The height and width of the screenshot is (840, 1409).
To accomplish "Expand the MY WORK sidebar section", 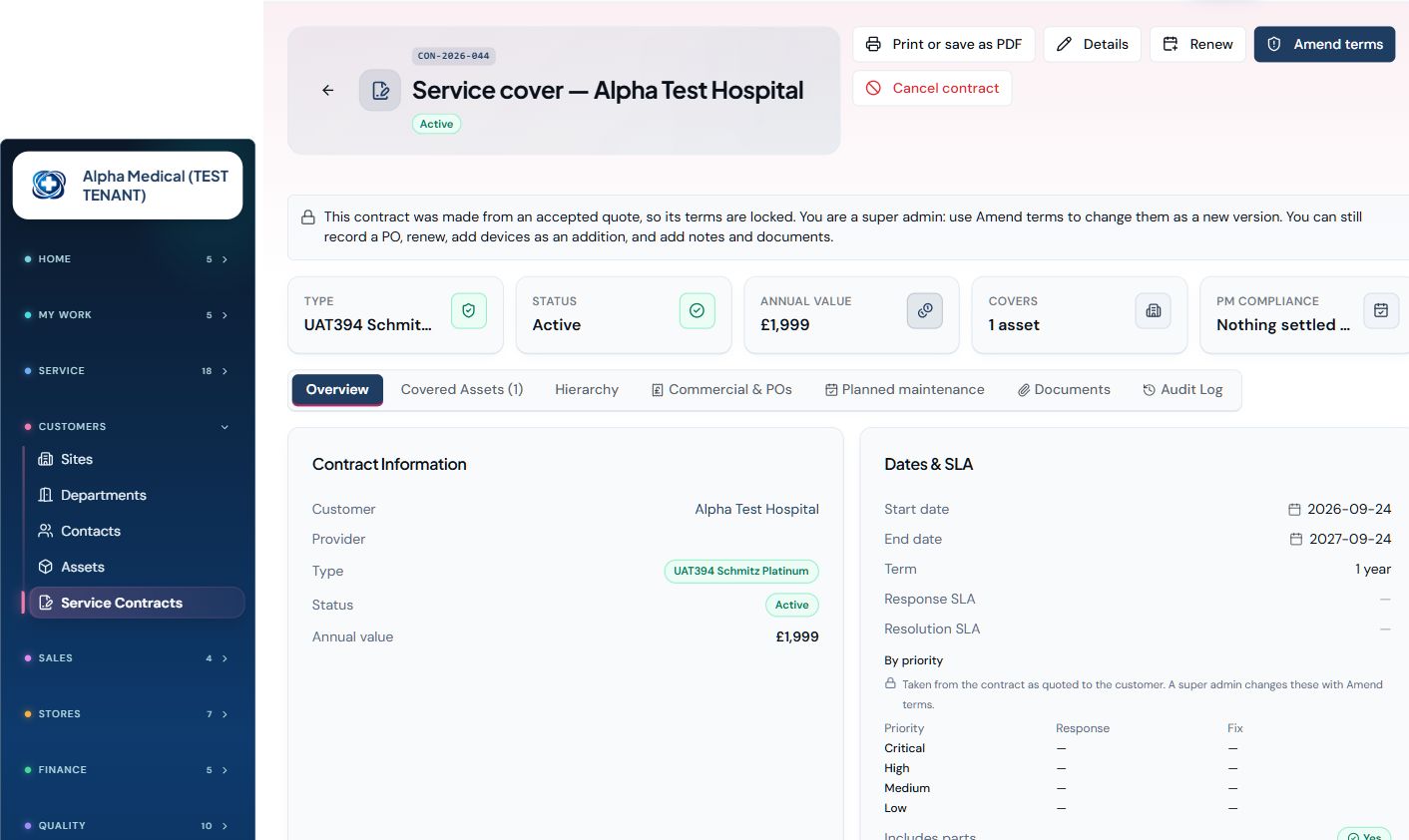I will pyautogui.click(x=128, y=315).
